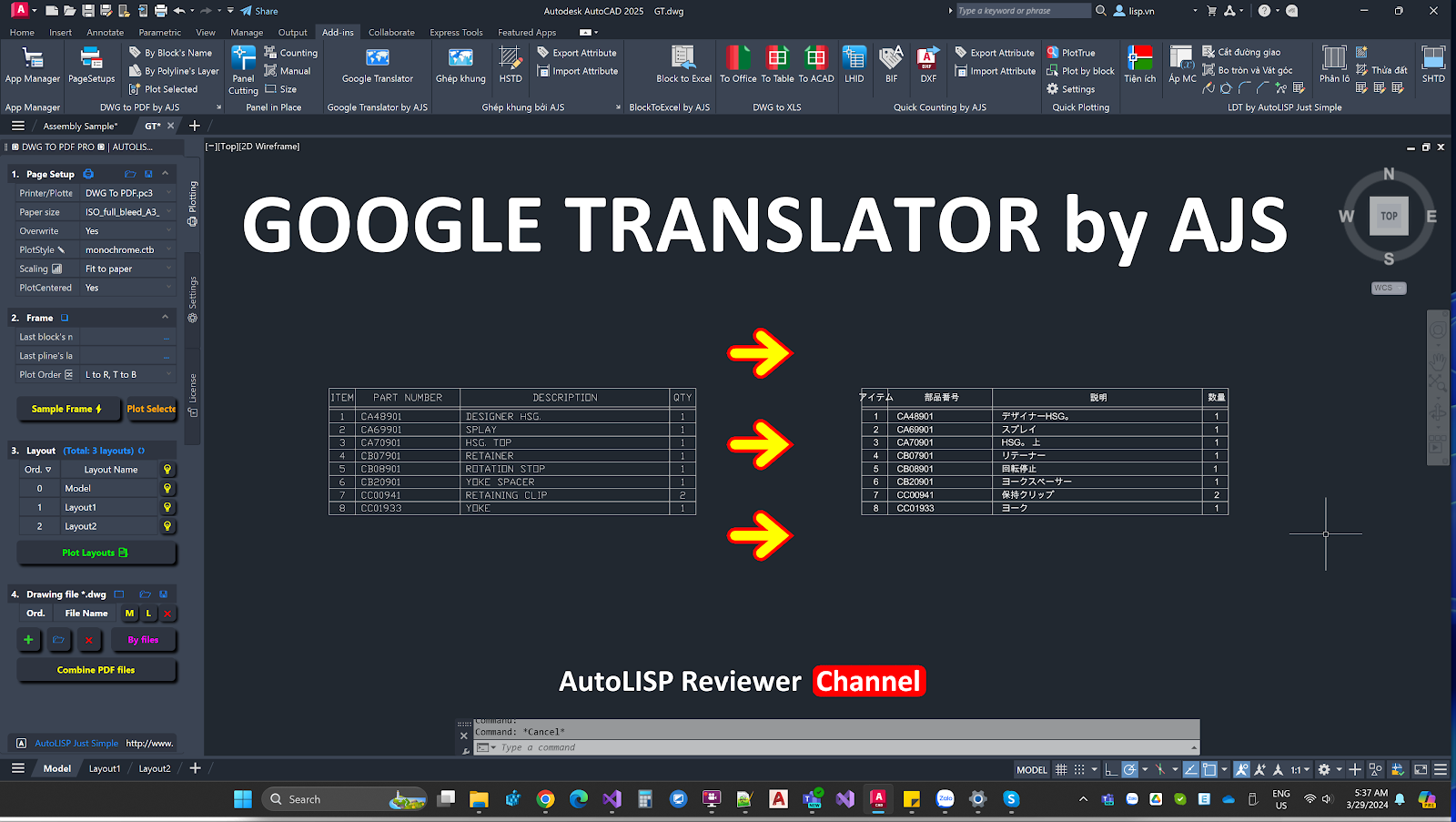Viewport: 1456px width, 822px height.
Task: Click the keyword search box in title bar
Action: [1023, 11]
